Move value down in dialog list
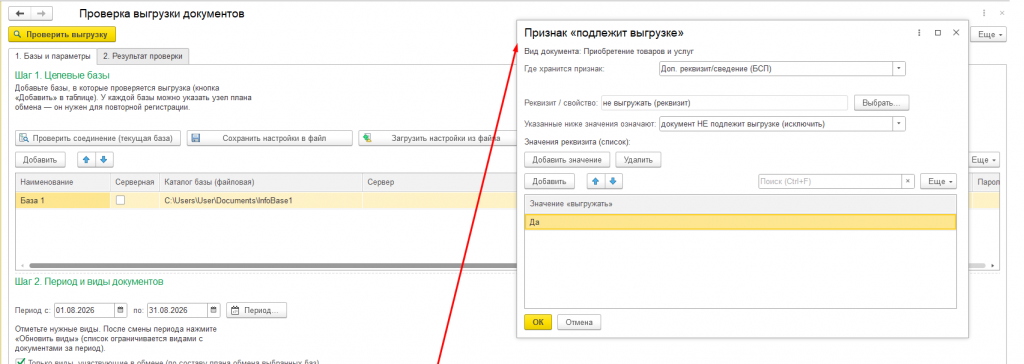The image size is (1024, 364). 613,181
